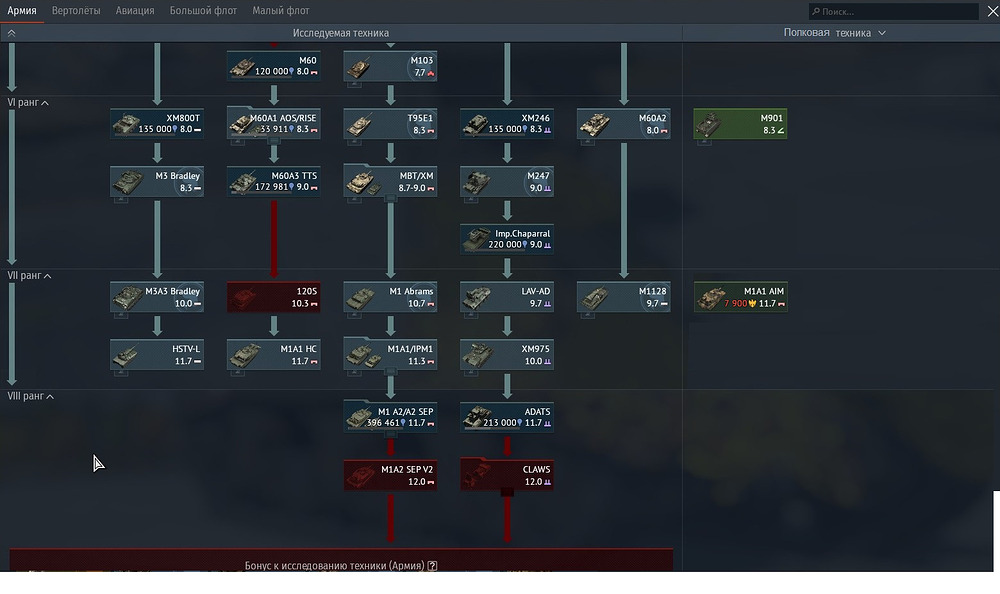1000x594 pixels.
Task: Select the M1A1 AIM premium card
Action: [740, 297]
